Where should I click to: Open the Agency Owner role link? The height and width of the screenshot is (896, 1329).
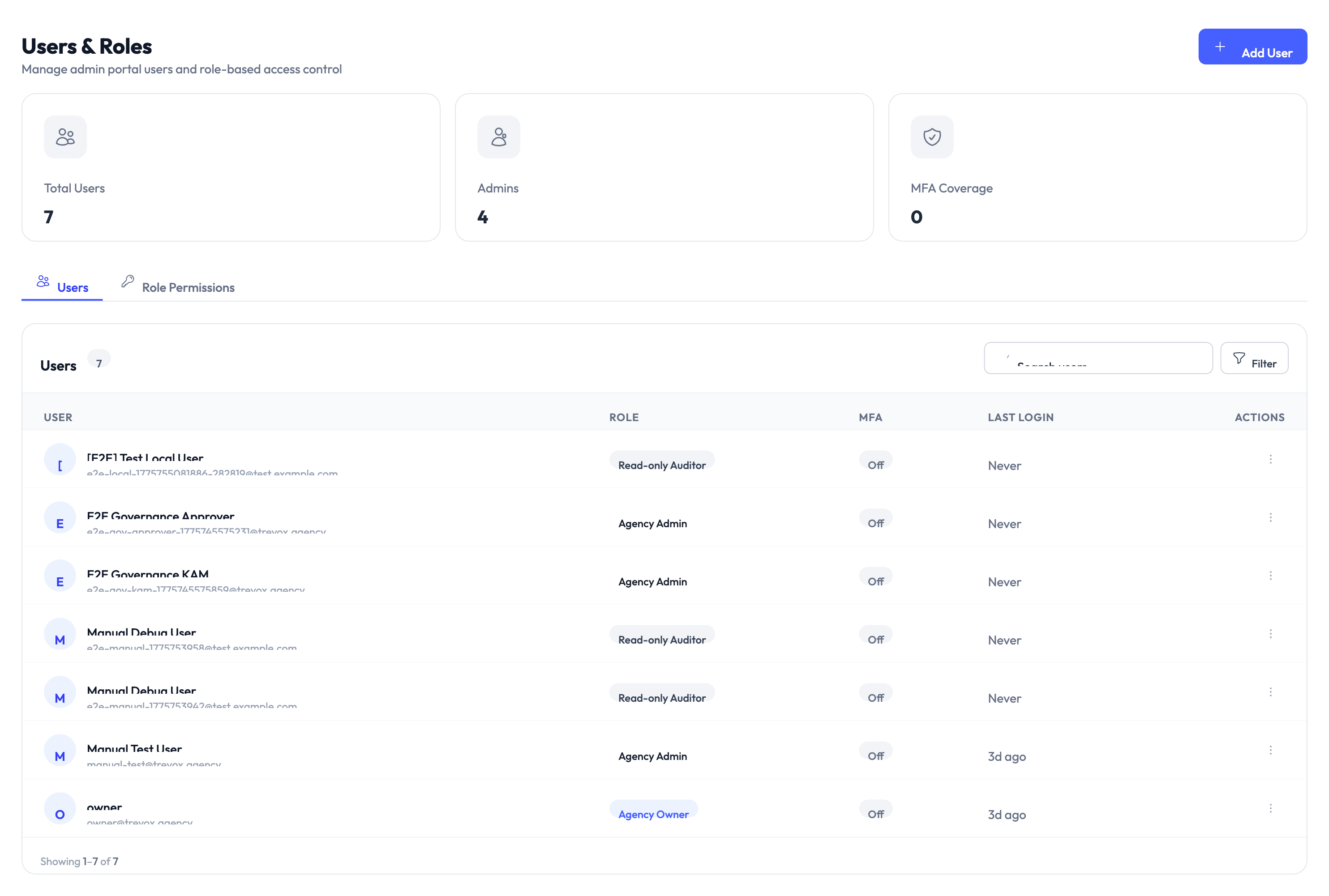pyautogui.click(x=653, y=814)
